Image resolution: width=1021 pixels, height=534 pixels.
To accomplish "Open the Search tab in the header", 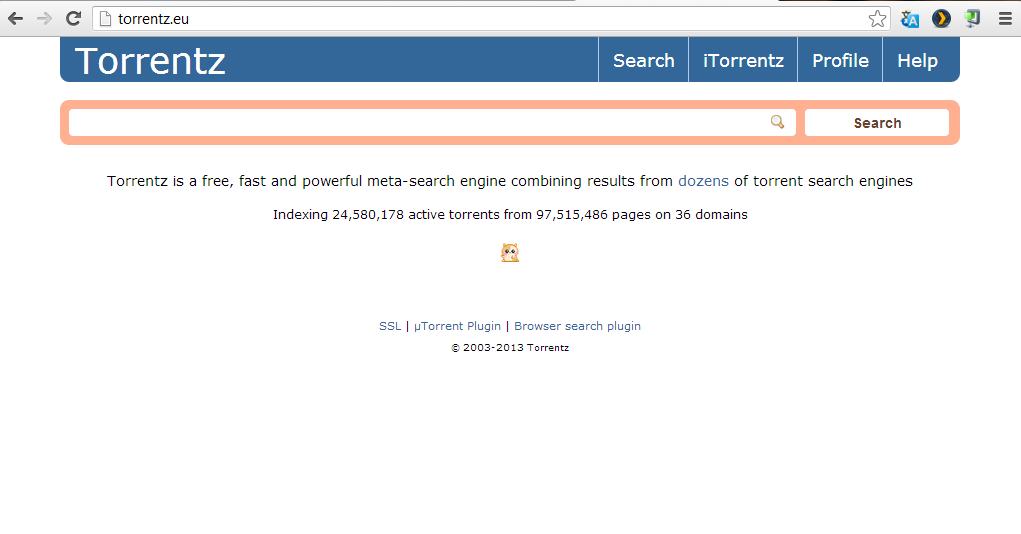I will [x=643, y=60].
